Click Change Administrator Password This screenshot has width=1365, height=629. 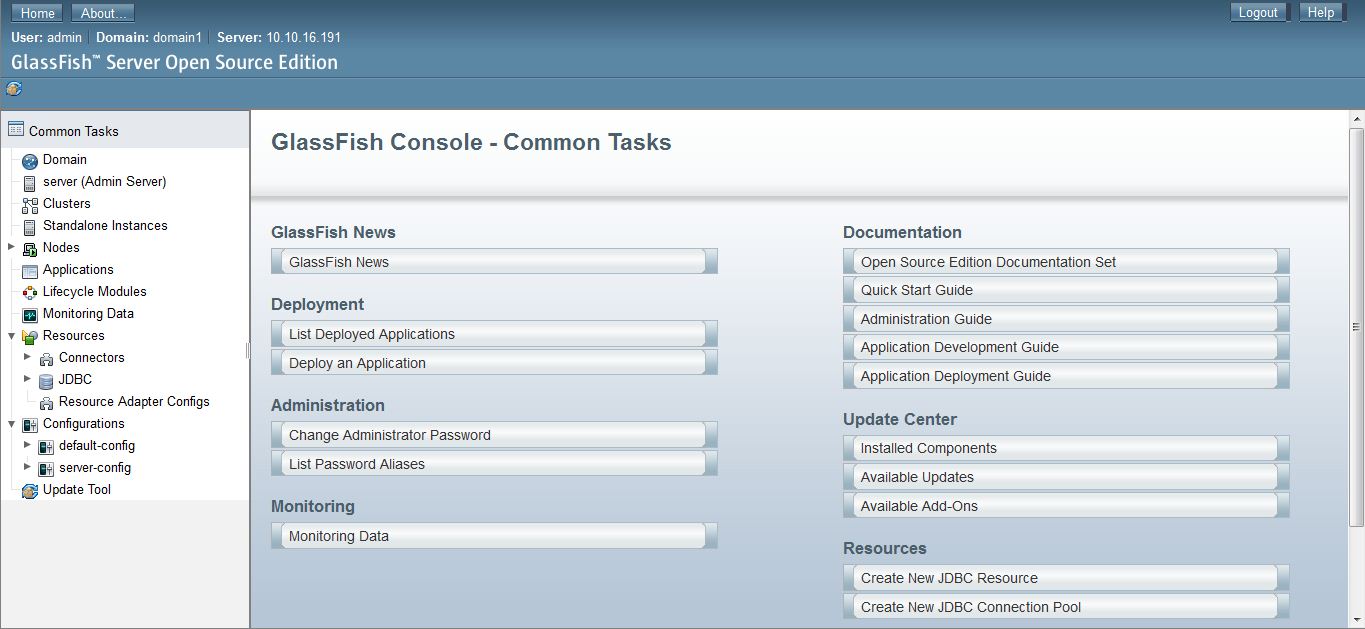tap(494, 435)
